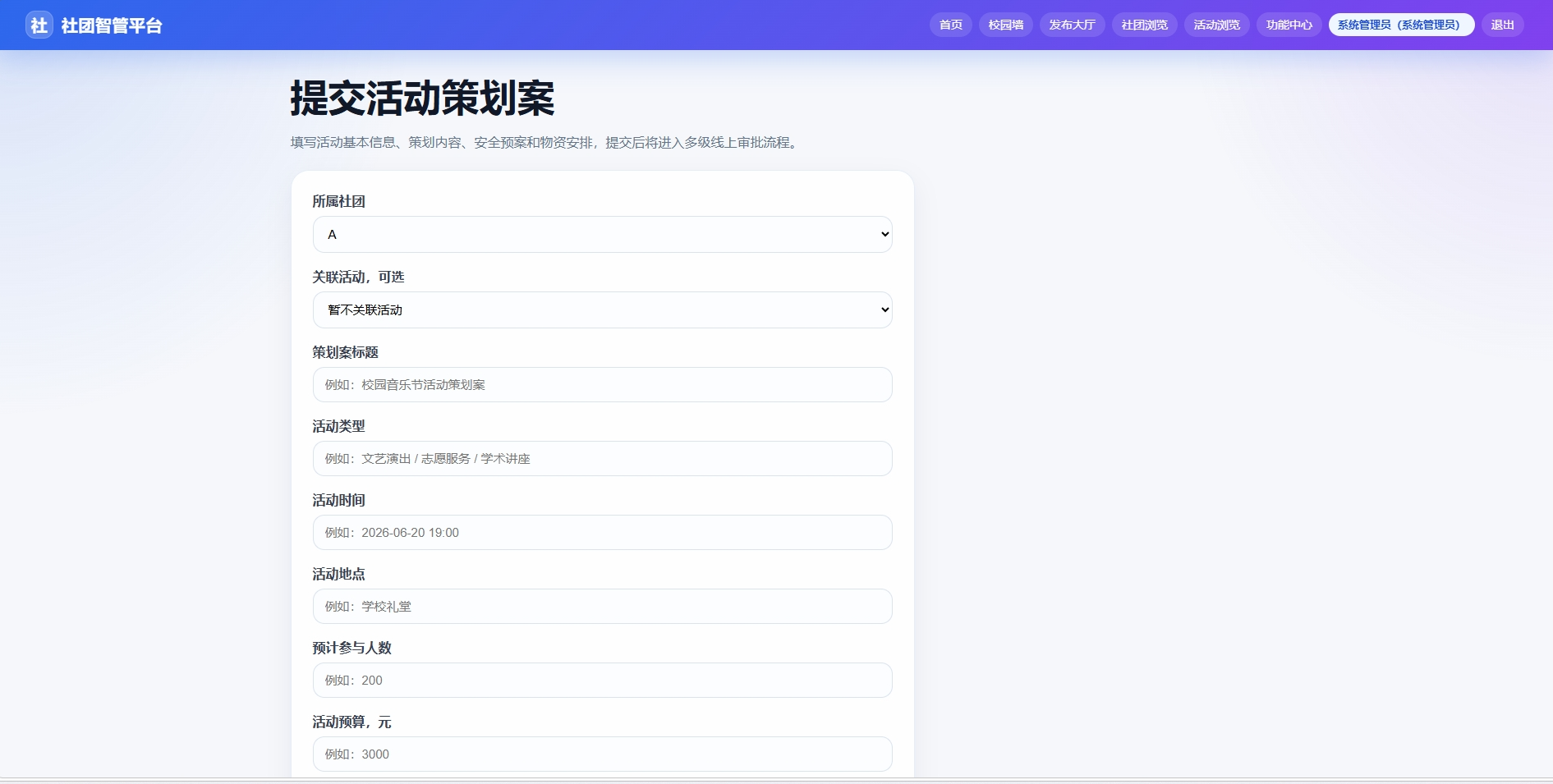Viewport: 1553px width, 784px height.
Task: Navigate to 活动浏览
Action: [x=1217, y=25]
